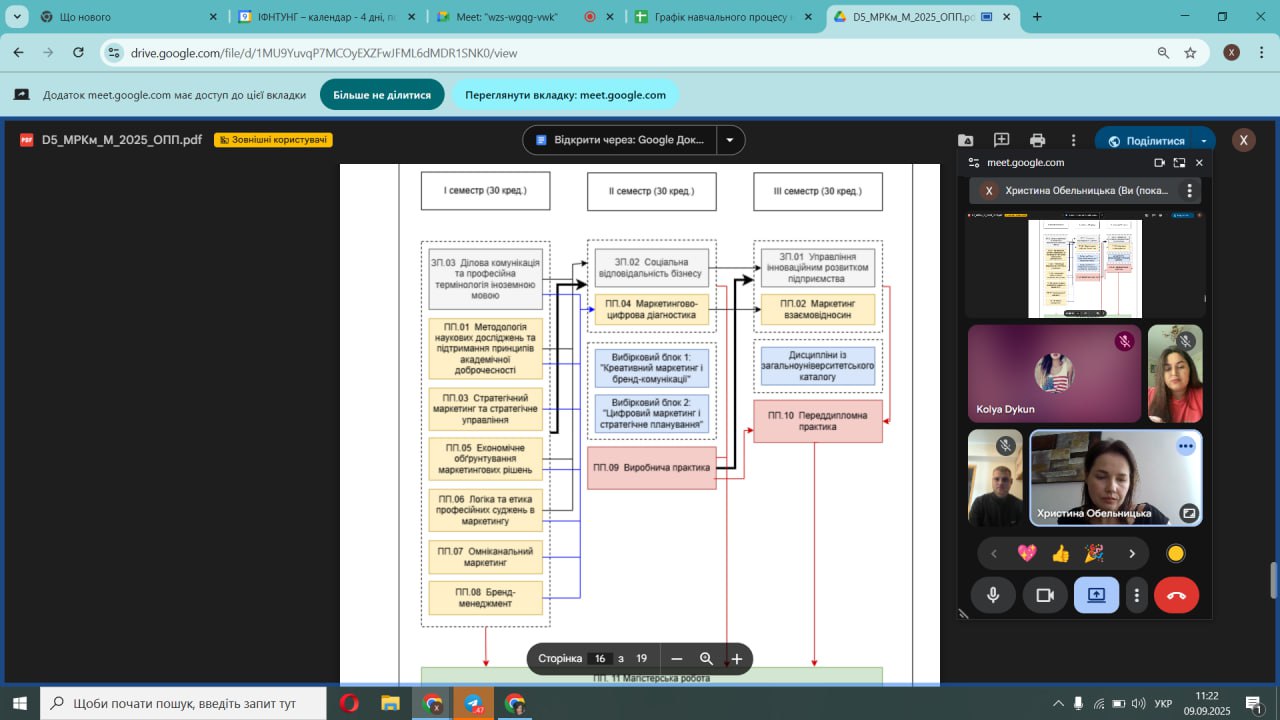Select the yellow color circle in Meet panel
The width and height of the screenshot is (1280, 720).
[x=1176, y=553]
